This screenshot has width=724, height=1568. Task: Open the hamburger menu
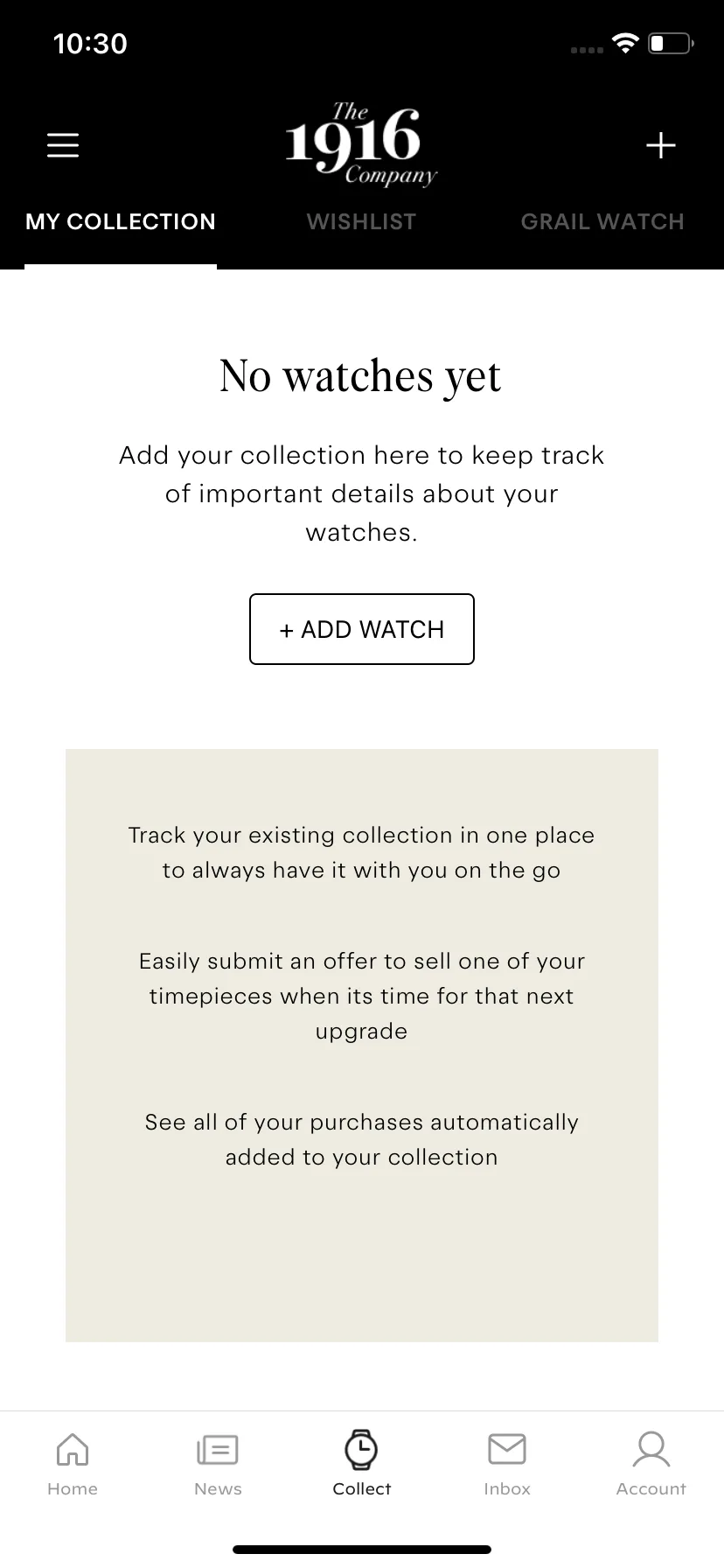(x=63, y=145)
